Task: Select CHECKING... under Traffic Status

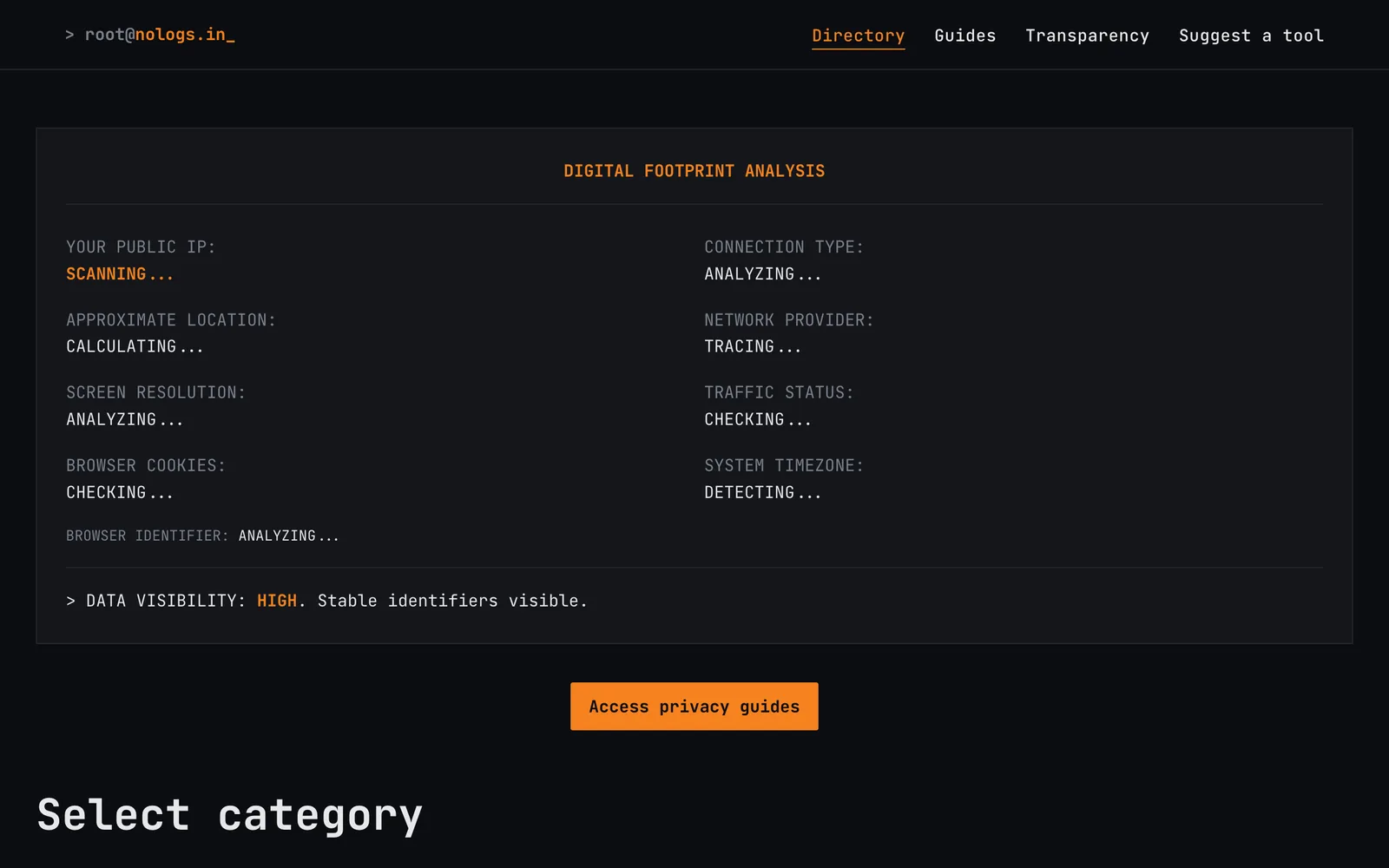Action: (758, 419)
